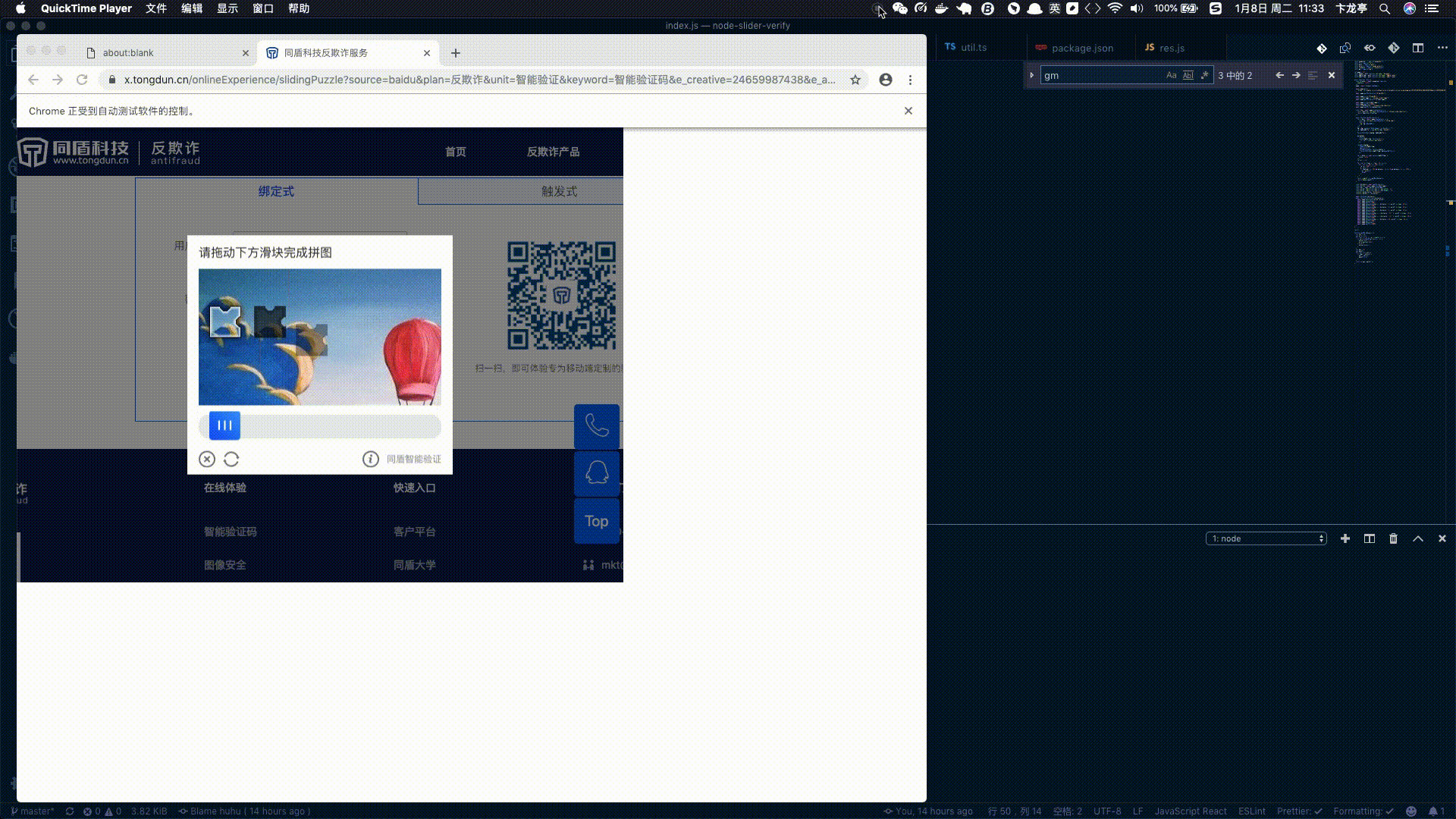This screenshot has height=819, width=1456.
Task: Toggle Match Whole Word in find widget
Action: (1188, 75)
